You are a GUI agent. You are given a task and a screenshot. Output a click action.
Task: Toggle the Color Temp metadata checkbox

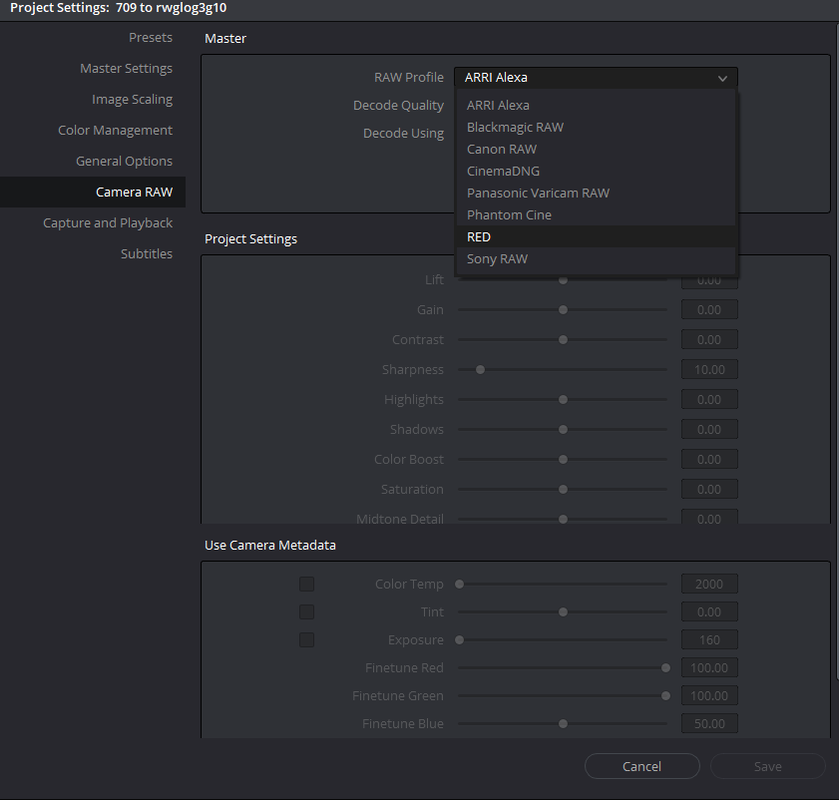pos(307,584)
